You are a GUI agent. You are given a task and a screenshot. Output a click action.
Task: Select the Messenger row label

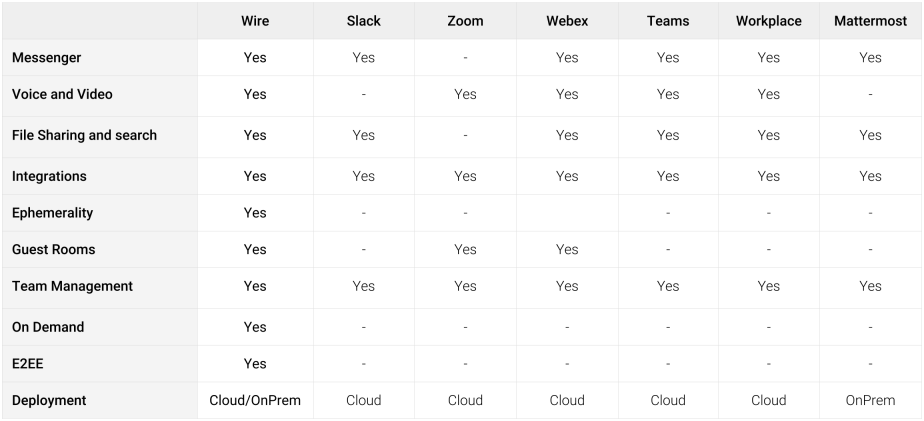click(x=46, y=58)
